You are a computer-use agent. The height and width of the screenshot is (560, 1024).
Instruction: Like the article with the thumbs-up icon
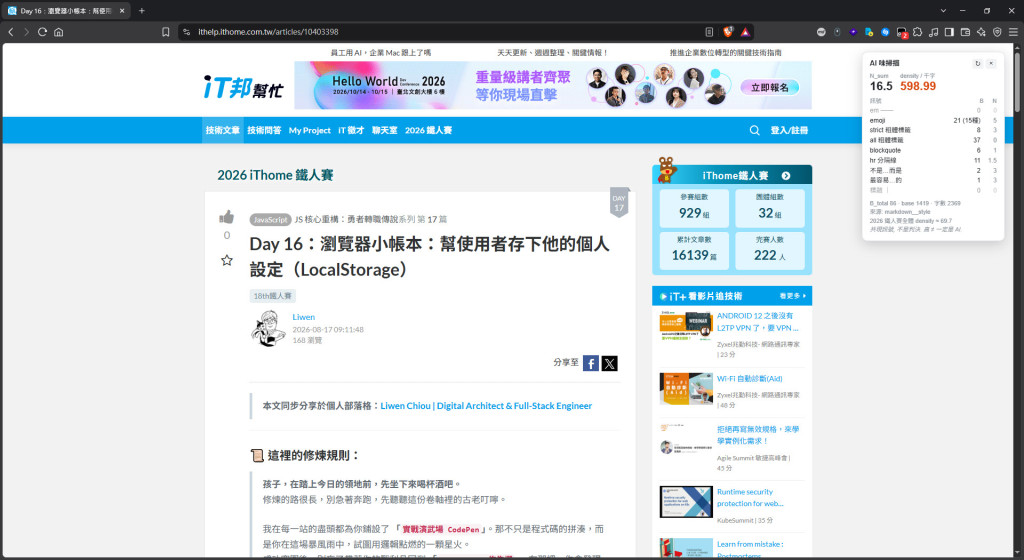click(227, 217)
